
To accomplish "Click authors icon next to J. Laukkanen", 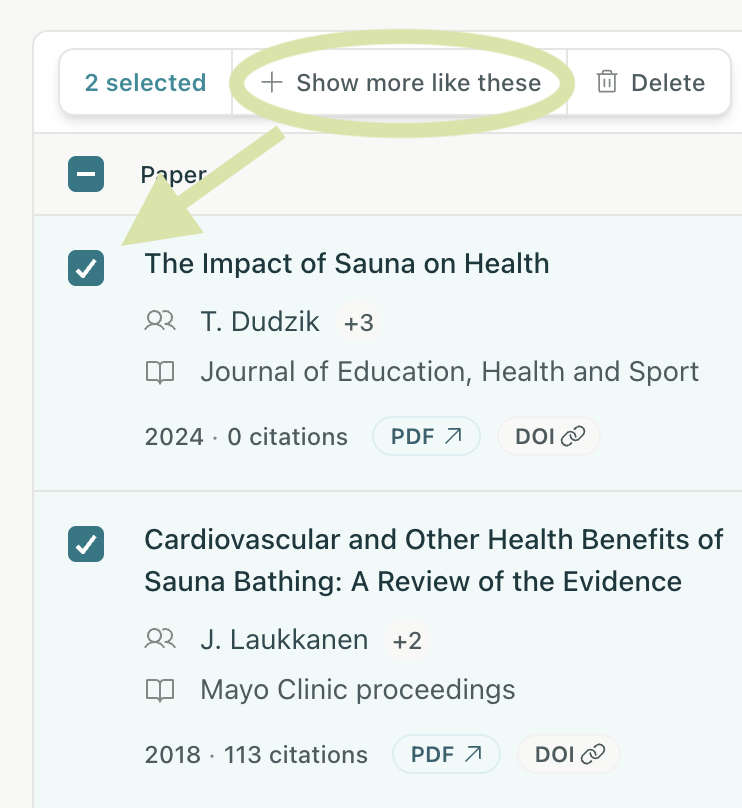I will (160, 639).
